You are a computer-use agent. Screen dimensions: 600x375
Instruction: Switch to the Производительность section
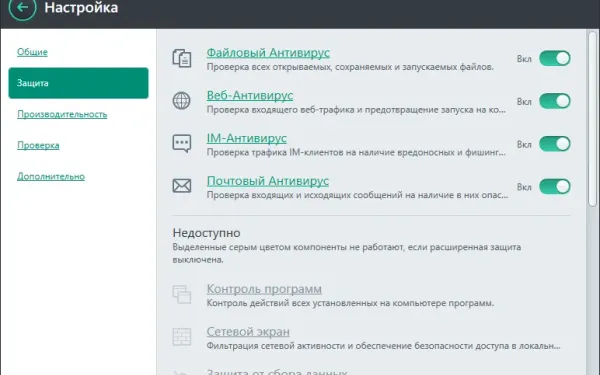[x=62, y=114]
